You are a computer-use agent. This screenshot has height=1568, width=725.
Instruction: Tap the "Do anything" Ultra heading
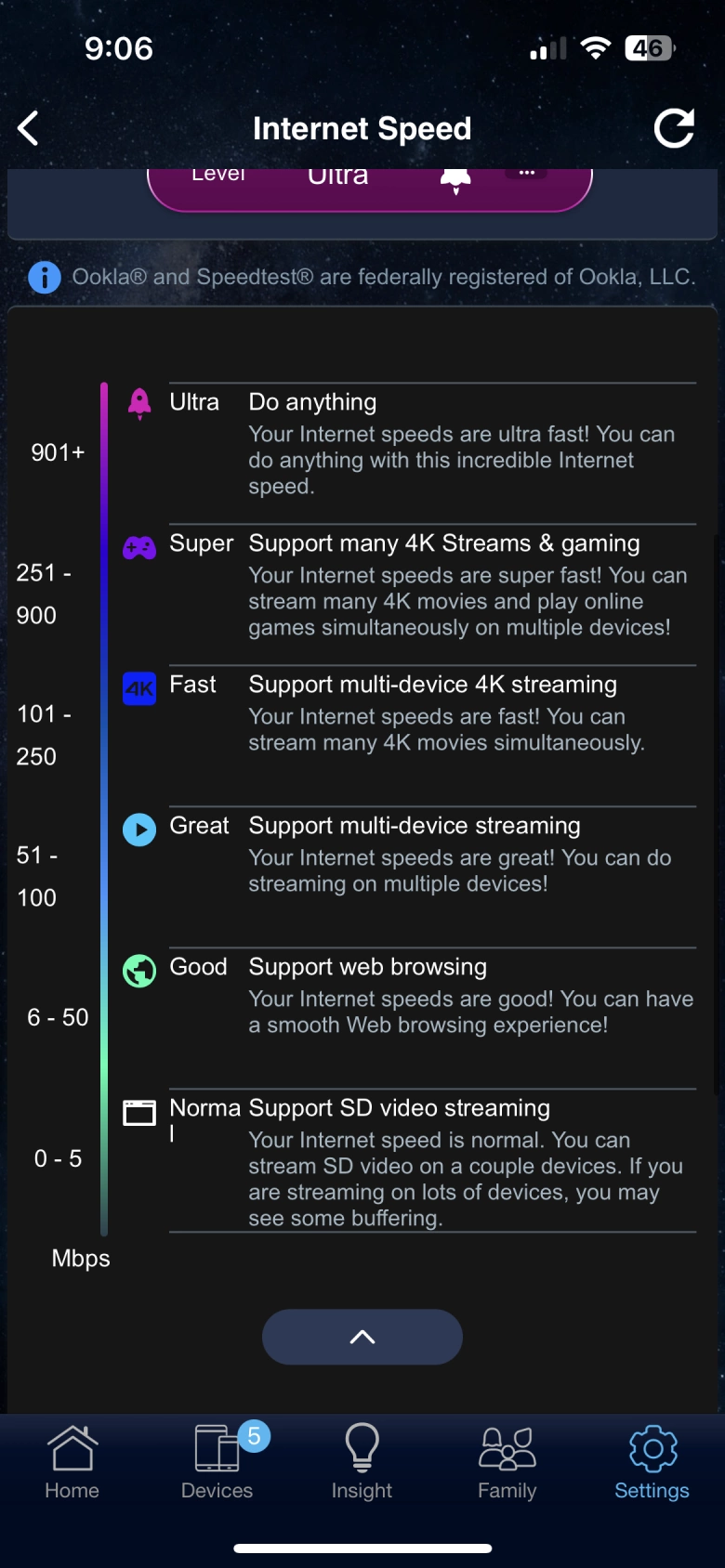tap(312, 402)
